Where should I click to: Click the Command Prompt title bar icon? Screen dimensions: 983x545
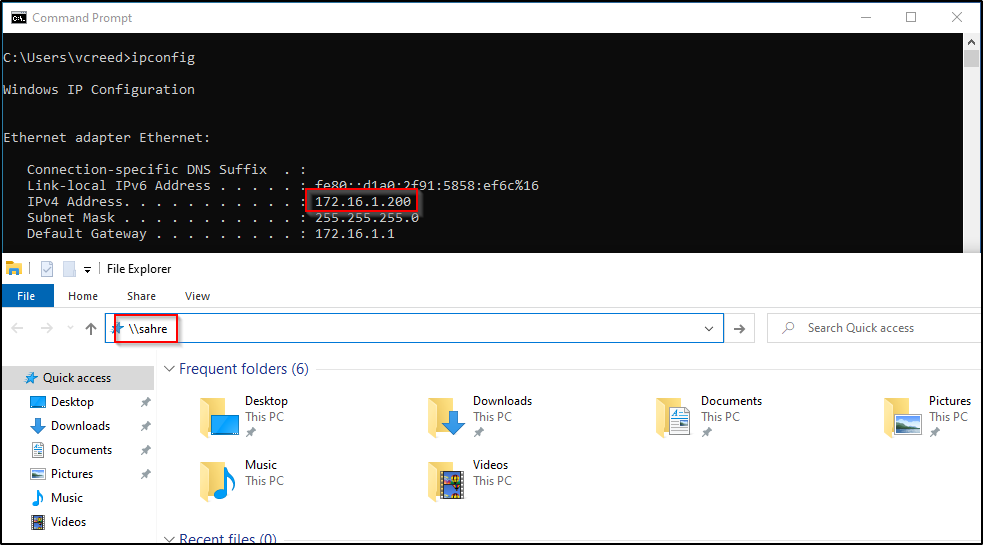coord(19,18)
